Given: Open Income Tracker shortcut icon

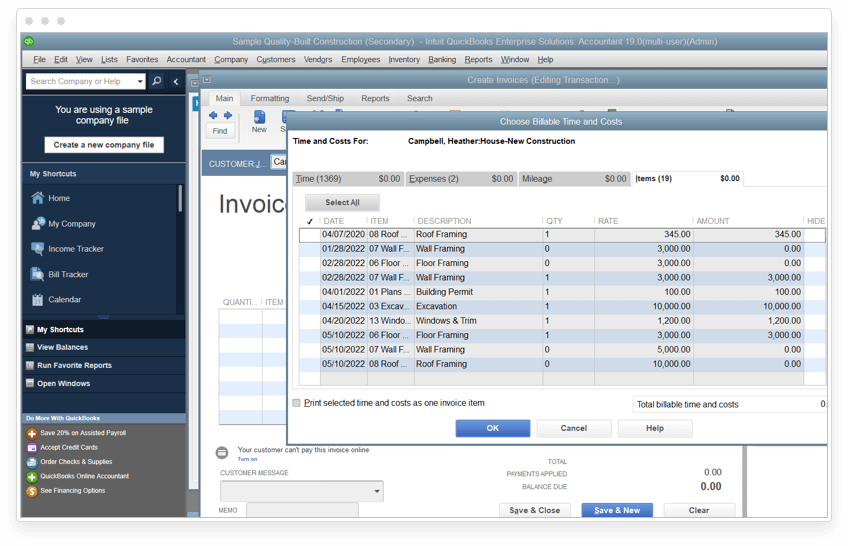Looking at the screenshot, I should pos(37,249).
